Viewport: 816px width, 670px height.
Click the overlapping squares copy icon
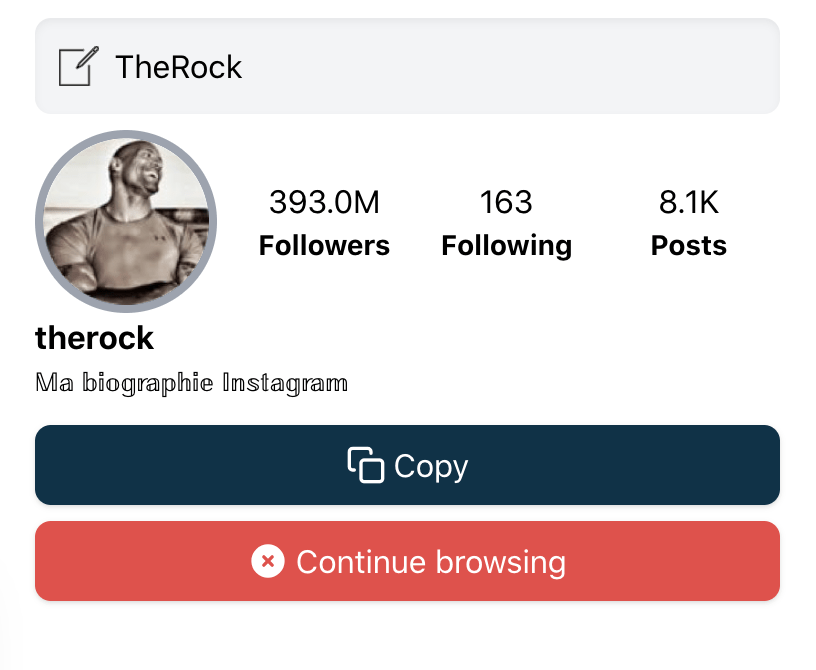[366, 465]
